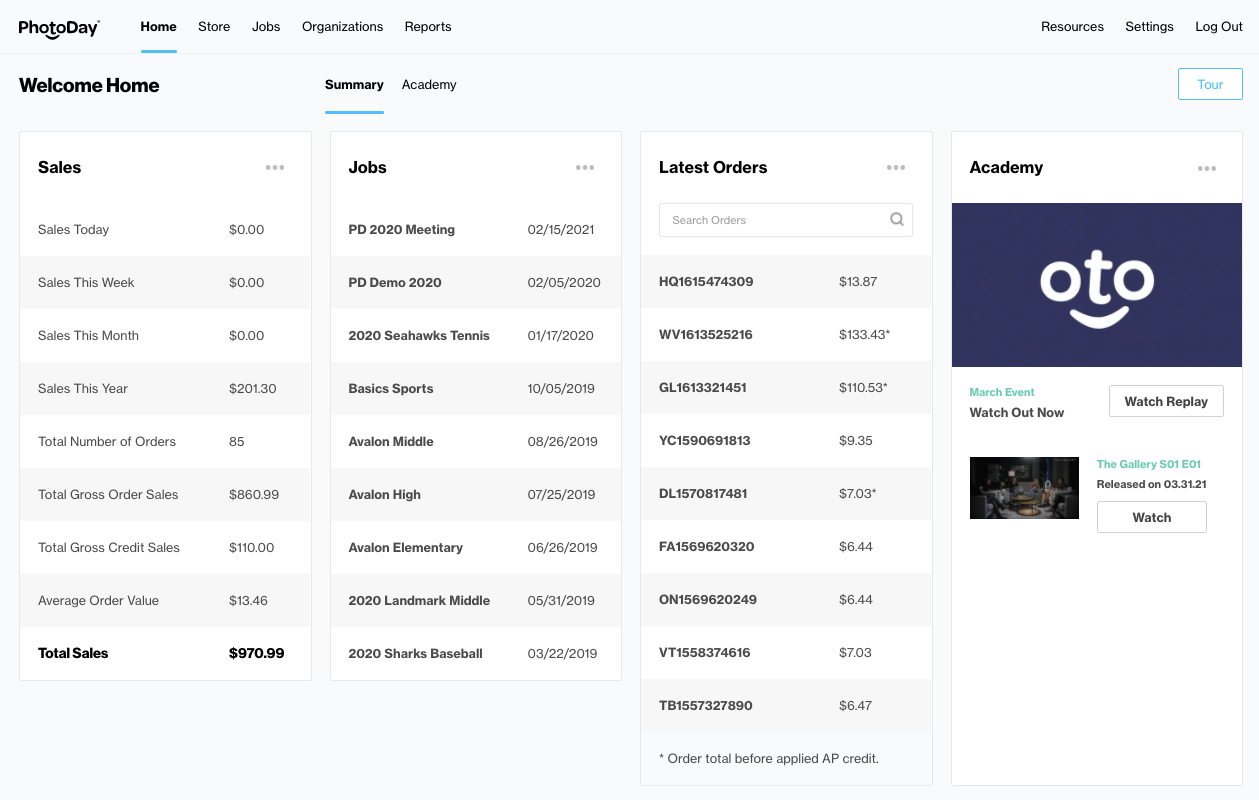
Task: Open the PD 2020 Meeting job
Action: pyautogui.click(x=402, y=229)
